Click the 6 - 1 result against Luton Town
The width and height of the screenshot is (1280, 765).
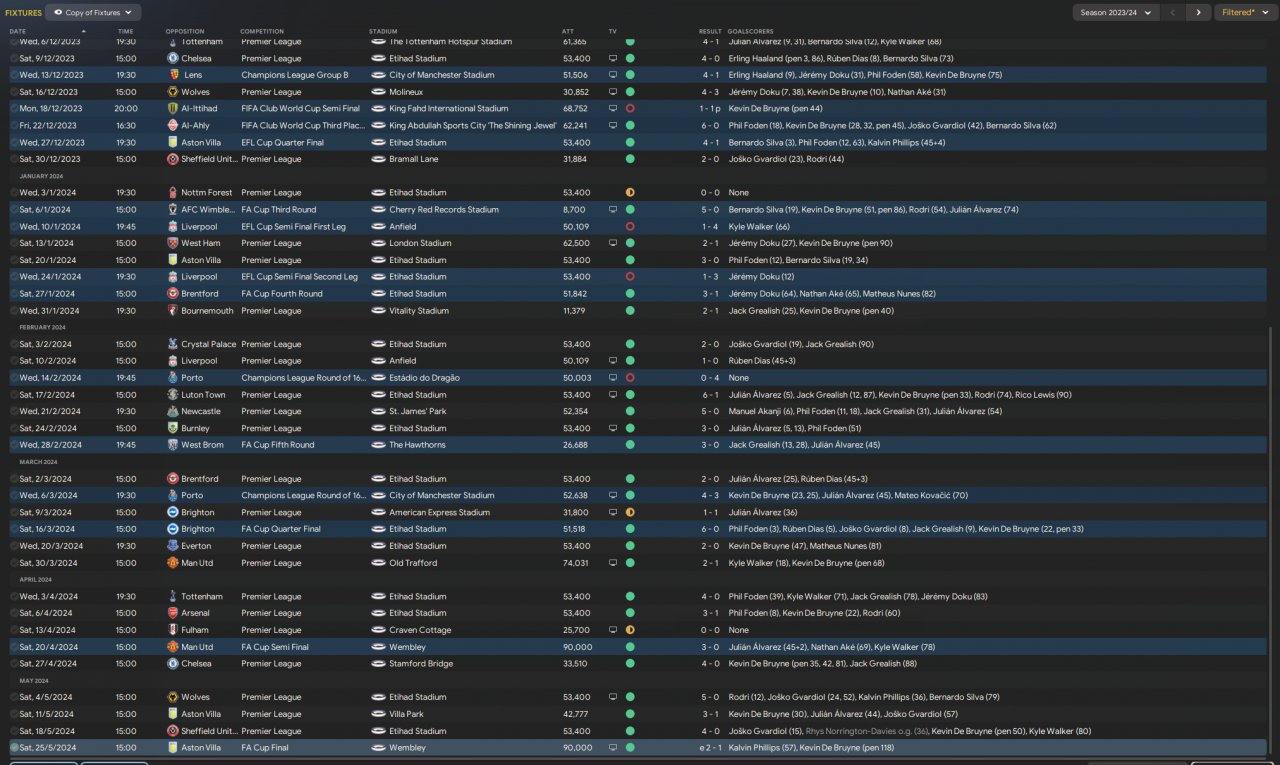pyautogui.click(x=710, y=395)
